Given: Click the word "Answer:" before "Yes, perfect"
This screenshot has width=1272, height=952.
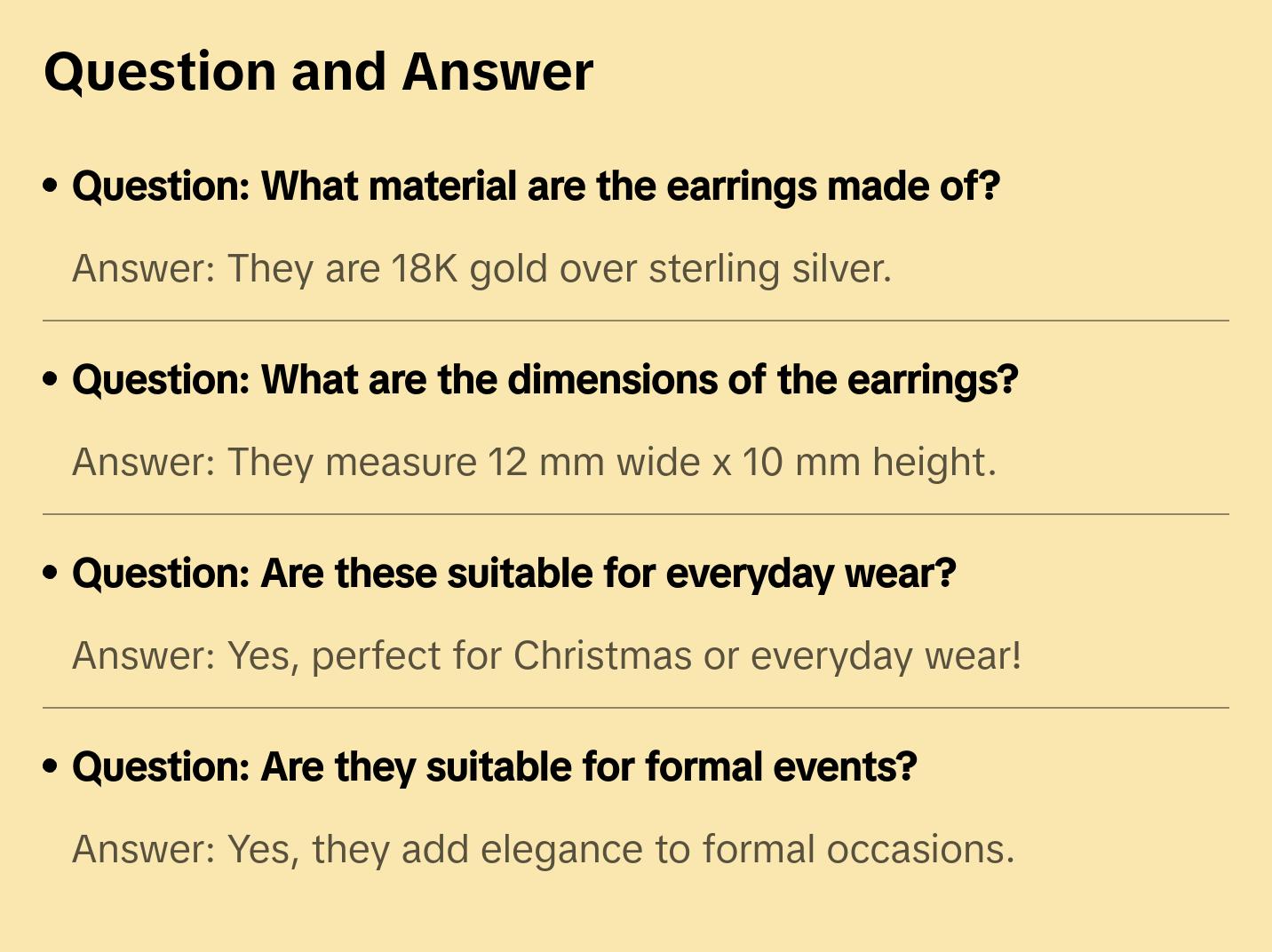Looking at the screenshot, I should 144,655.
